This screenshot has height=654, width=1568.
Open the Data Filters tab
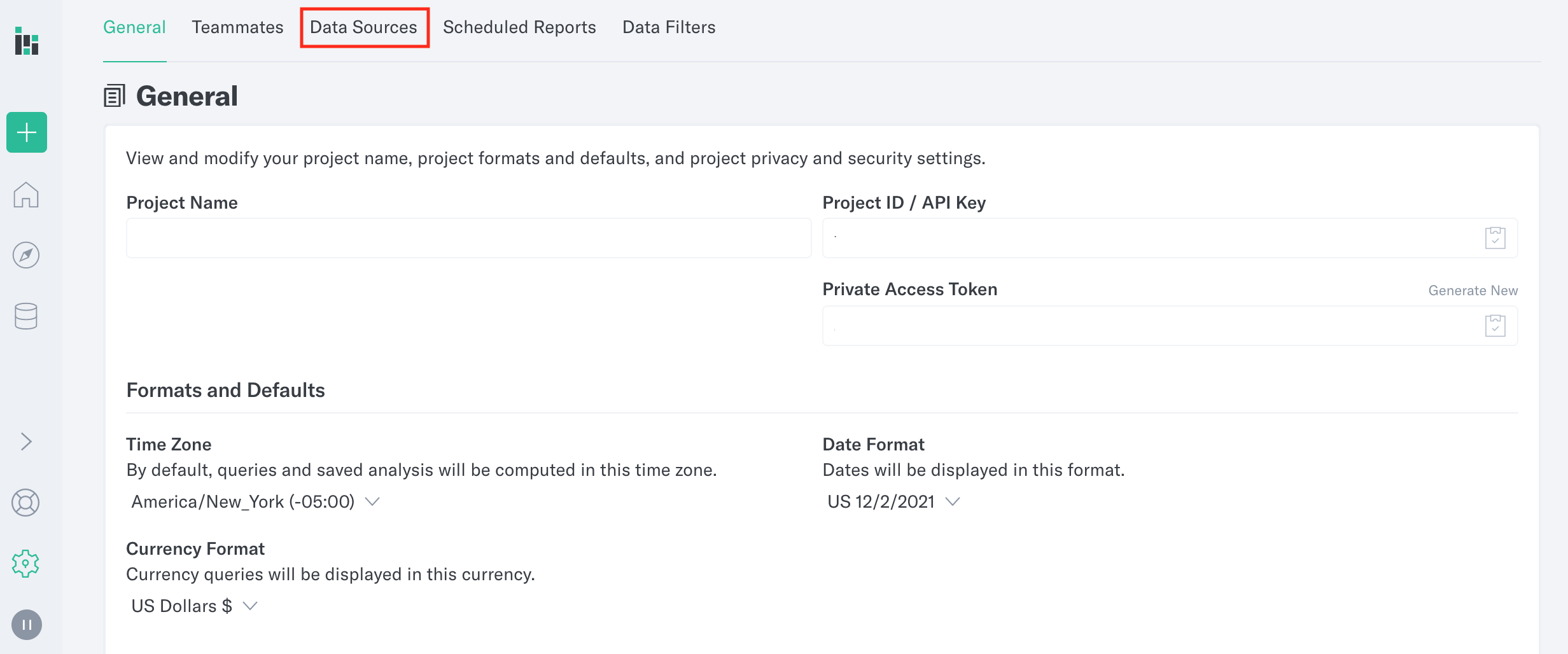coord(669,27)
